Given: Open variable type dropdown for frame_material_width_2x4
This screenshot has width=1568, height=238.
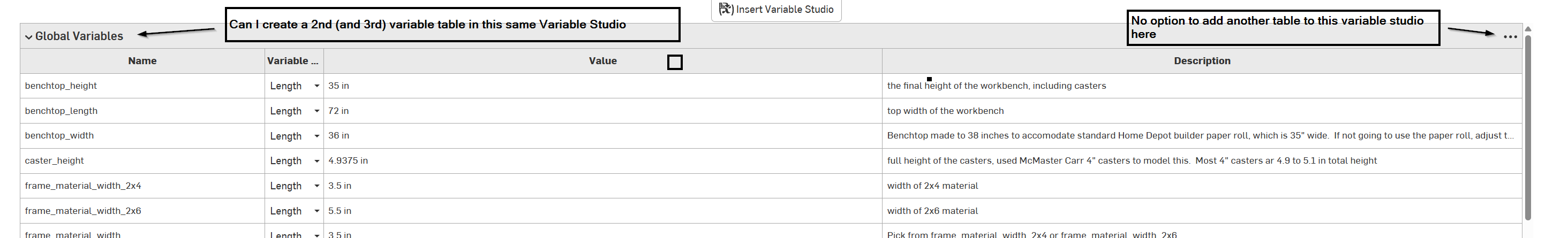Looking at the screenshot, I should tap(316, 186).
